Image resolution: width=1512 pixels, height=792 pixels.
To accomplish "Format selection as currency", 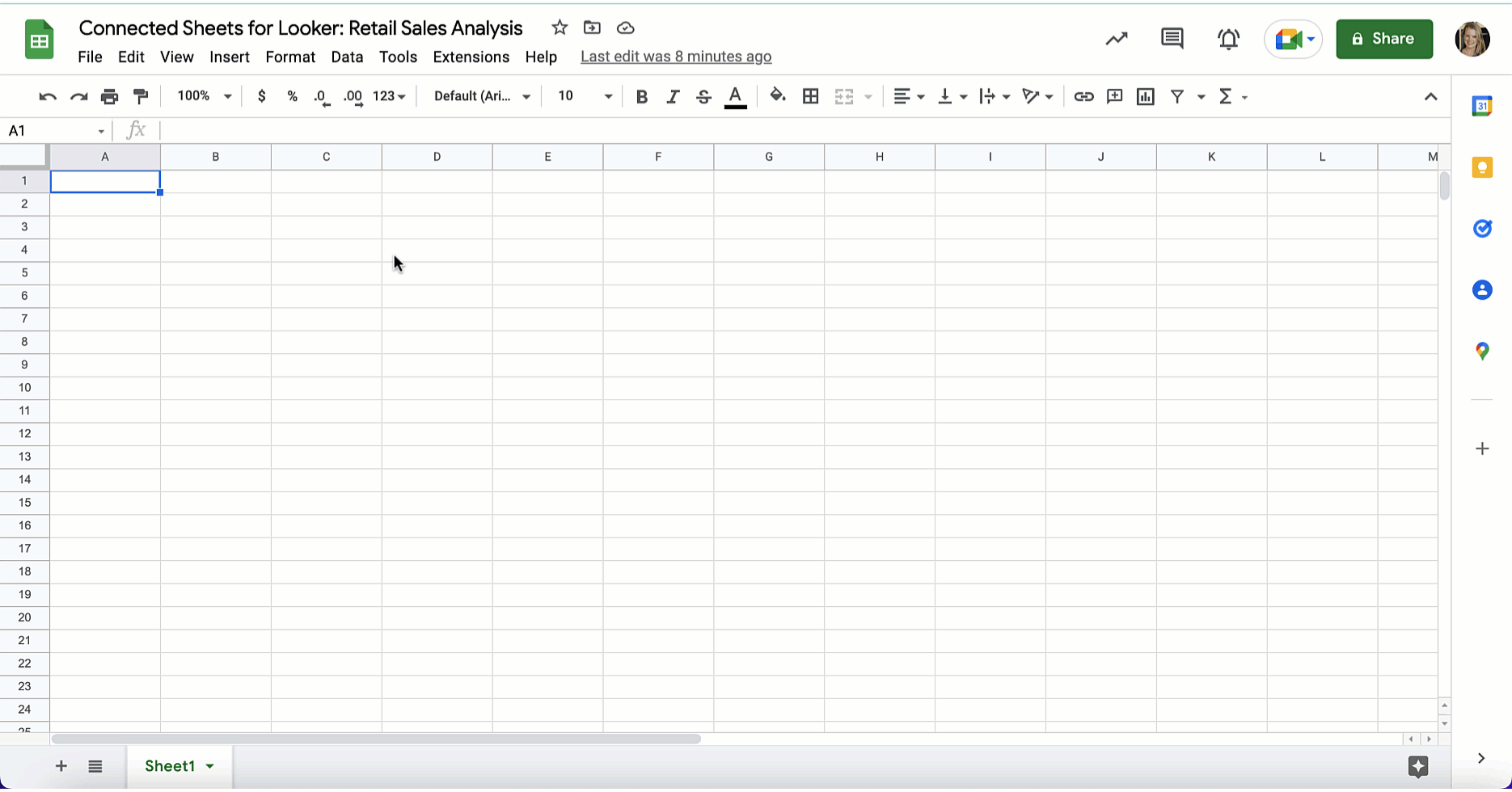I will (261, 96).
